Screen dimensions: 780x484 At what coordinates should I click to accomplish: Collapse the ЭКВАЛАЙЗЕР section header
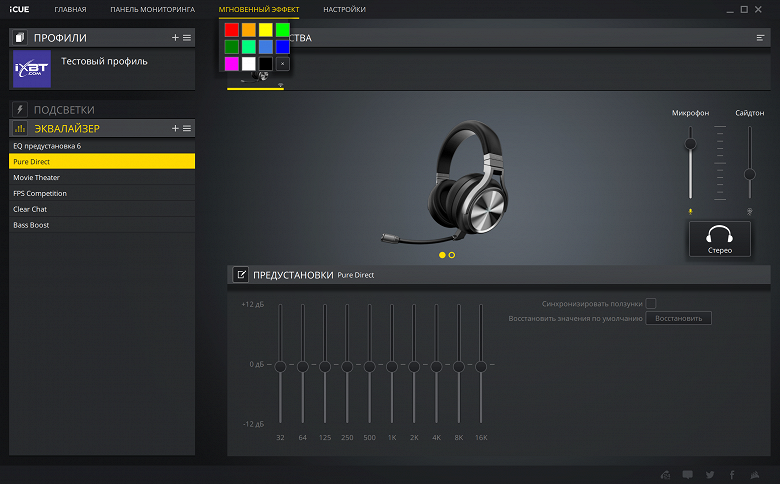coord(102,128)
